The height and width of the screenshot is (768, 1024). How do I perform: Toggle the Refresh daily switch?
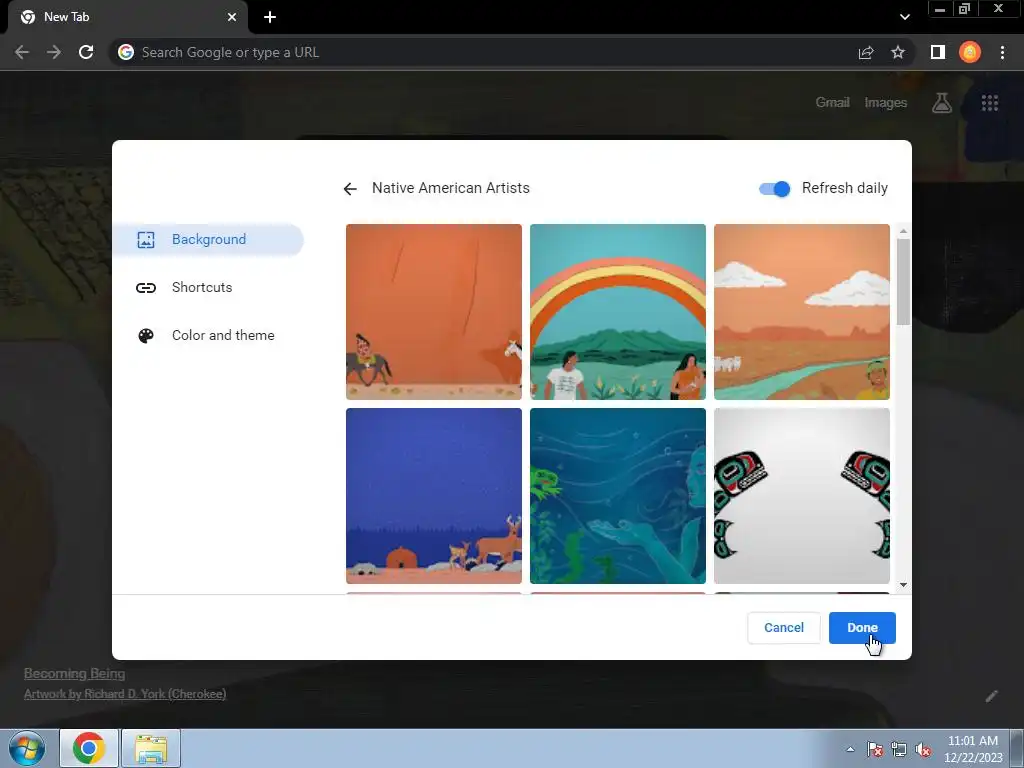click(x=775, y=189)
